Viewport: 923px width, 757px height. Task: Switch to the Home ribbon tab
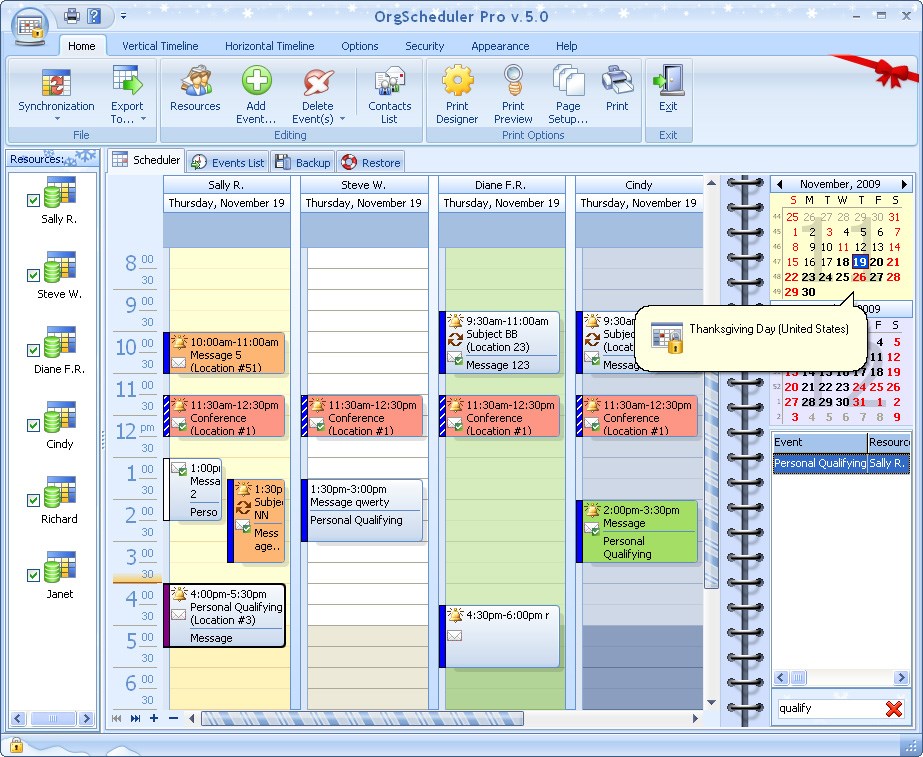(x=82, y=46)
